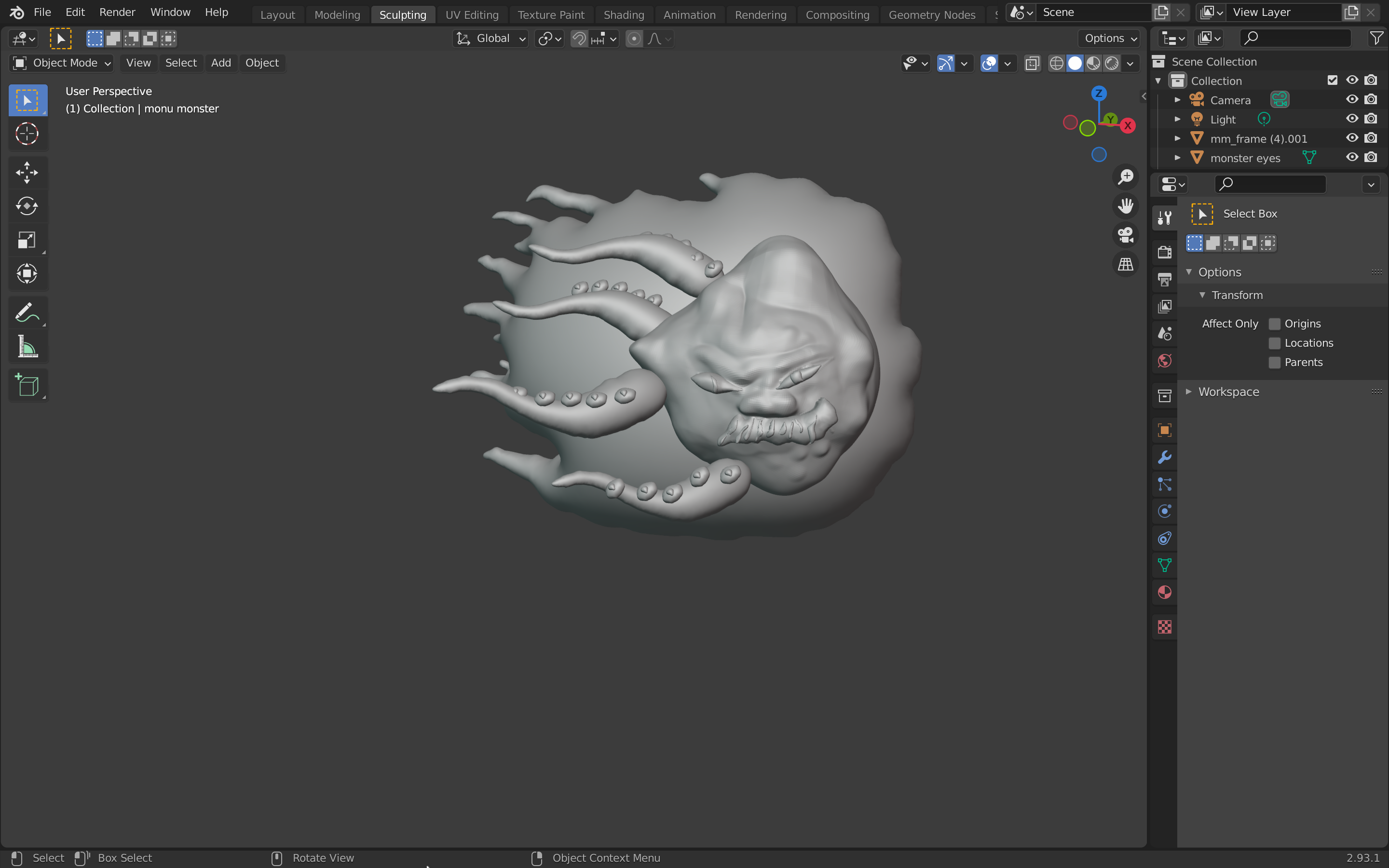Open the Render properties tab

click(x=1165, y=252)
